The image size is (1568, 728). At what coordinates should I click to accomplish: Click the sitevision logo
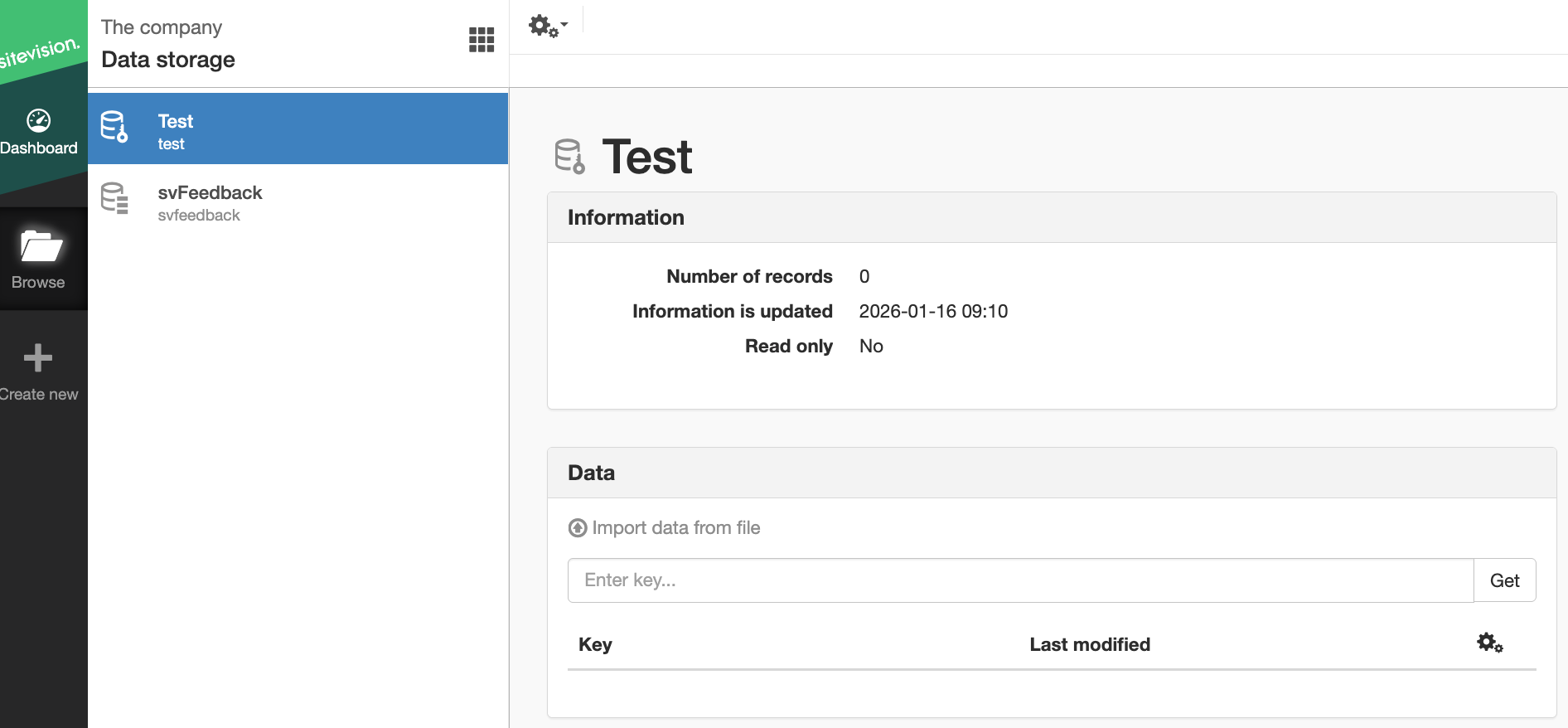click(40, 52)
